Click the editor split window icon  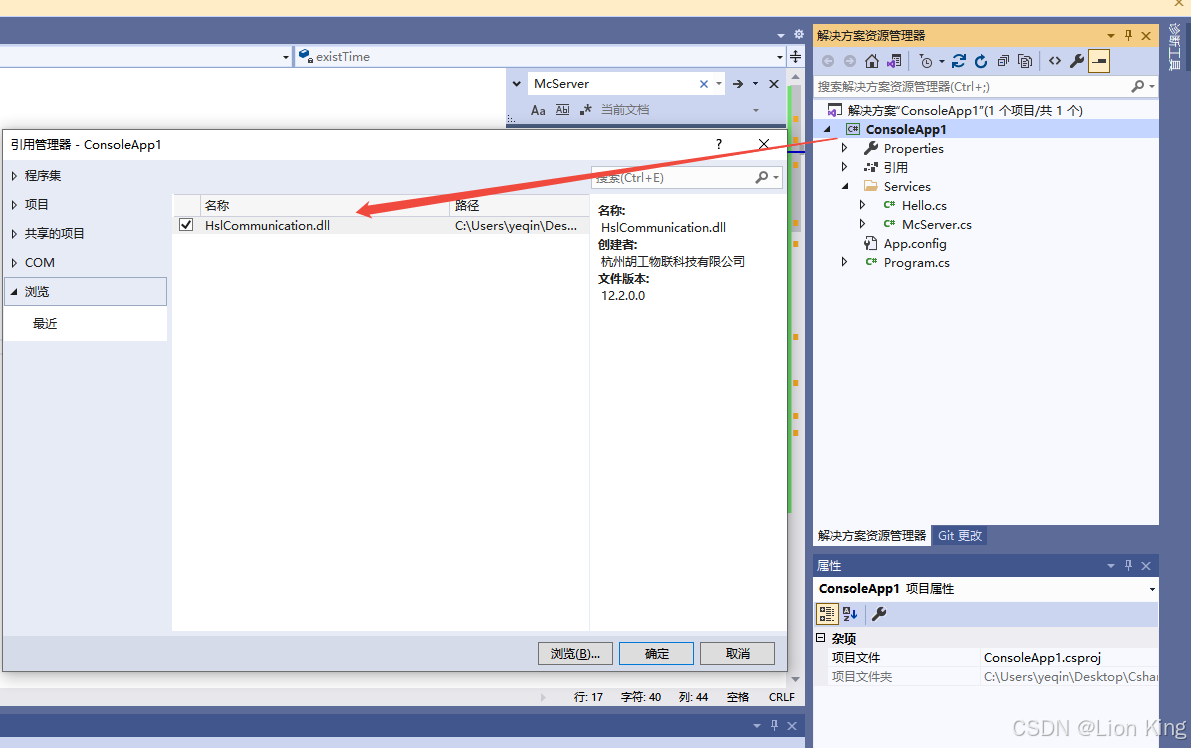point(795,57)
